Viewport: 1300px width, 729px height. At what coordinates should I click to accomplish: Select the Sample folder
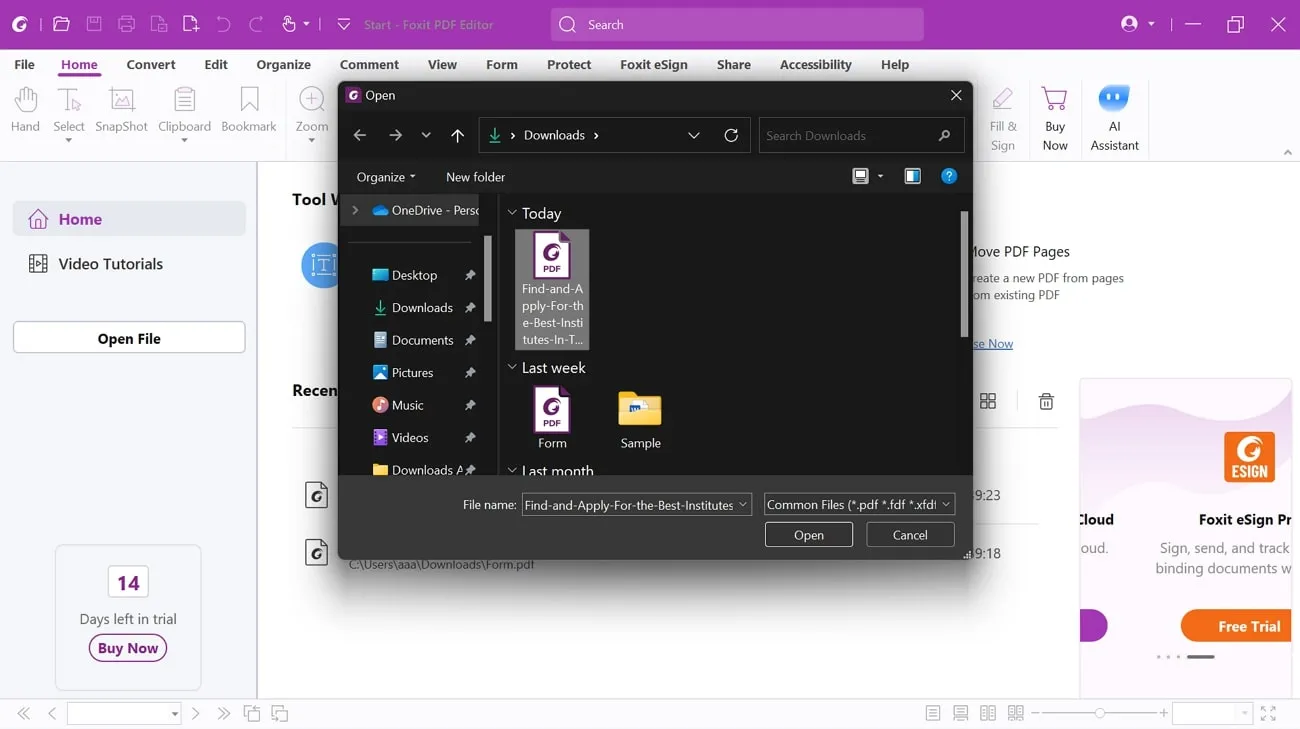coord(640,420)
